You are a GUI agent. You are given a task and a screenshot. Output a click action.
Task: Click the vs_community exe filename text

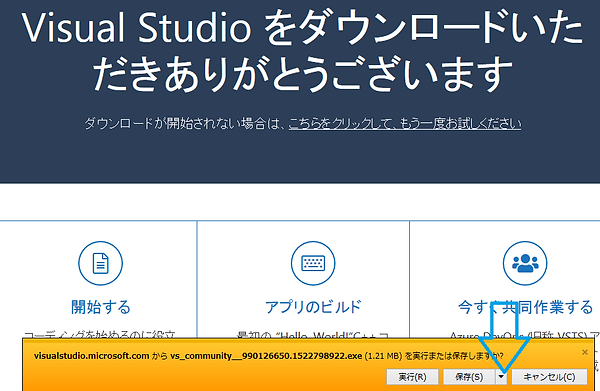pos(266,356)
